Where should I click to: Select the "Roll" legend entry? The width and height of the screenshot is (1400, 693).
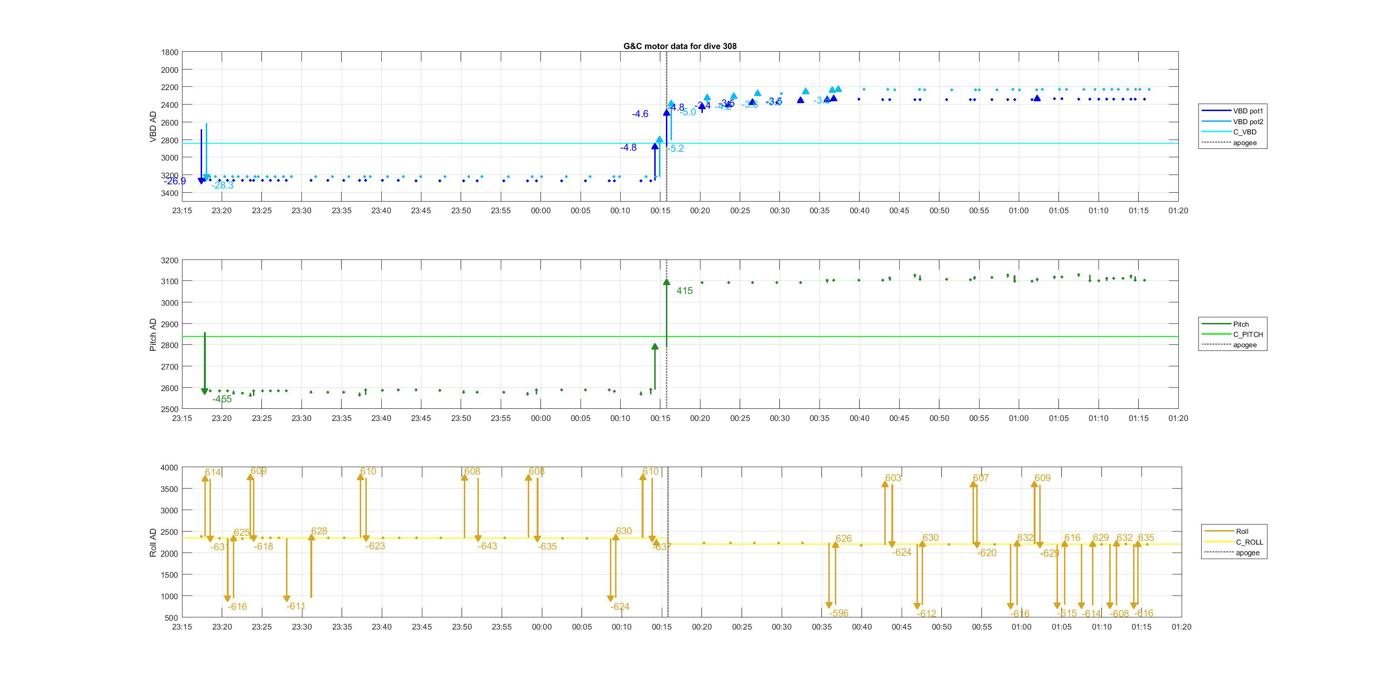point(1227,531)
